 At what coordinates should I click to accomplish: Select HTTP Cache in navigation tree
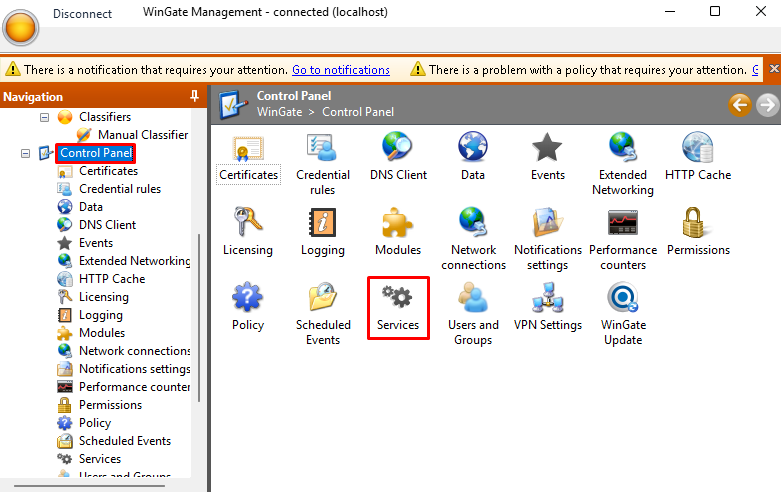click(112, 278)
